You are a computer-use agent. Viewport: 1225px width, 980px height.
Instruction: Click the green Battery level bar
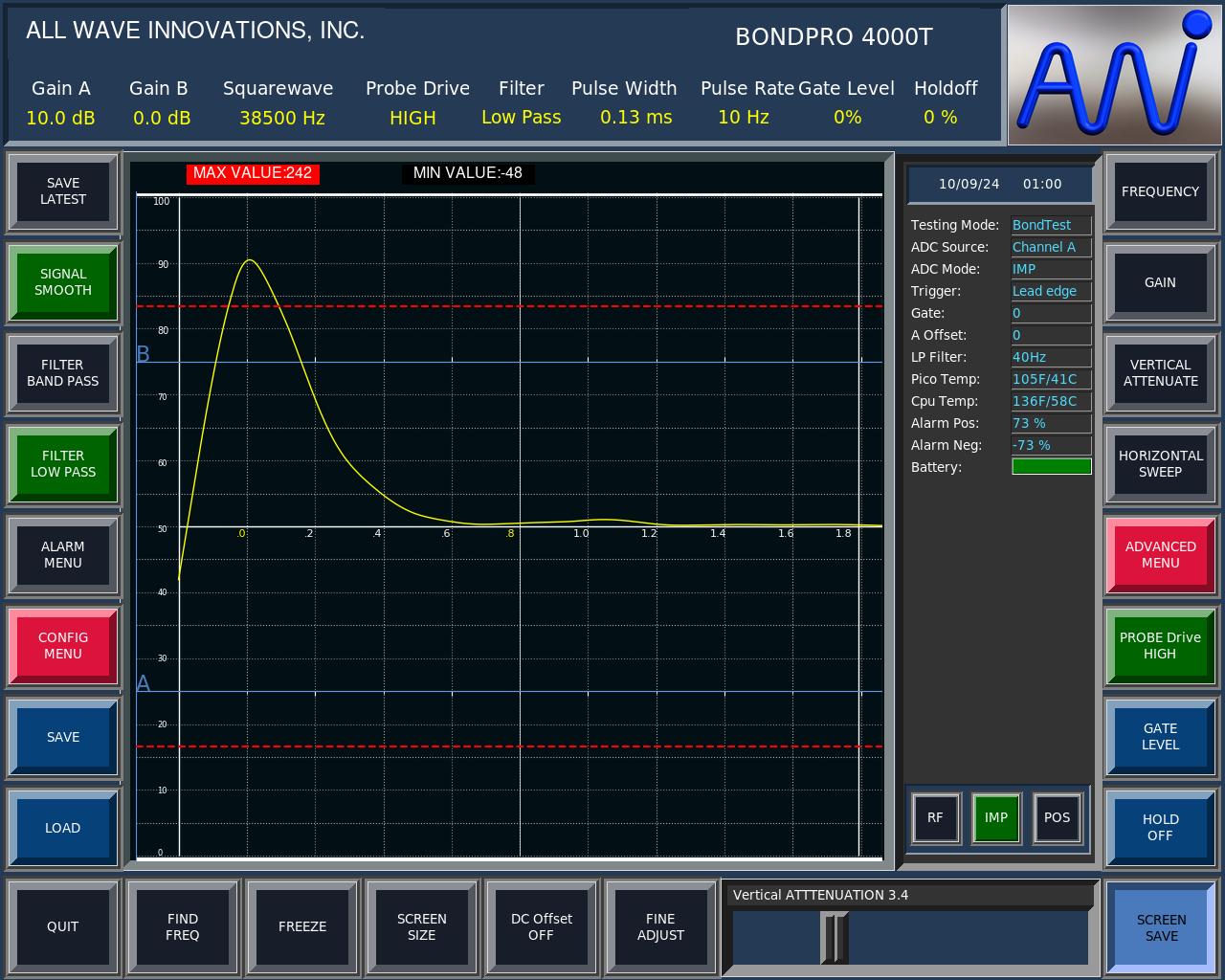click(1052, 467)
